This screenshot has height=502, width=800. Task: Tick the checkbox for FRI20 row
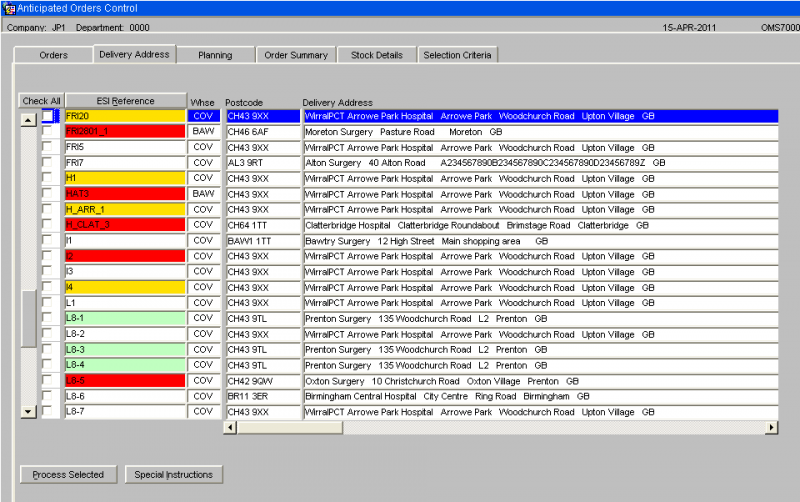47,116
